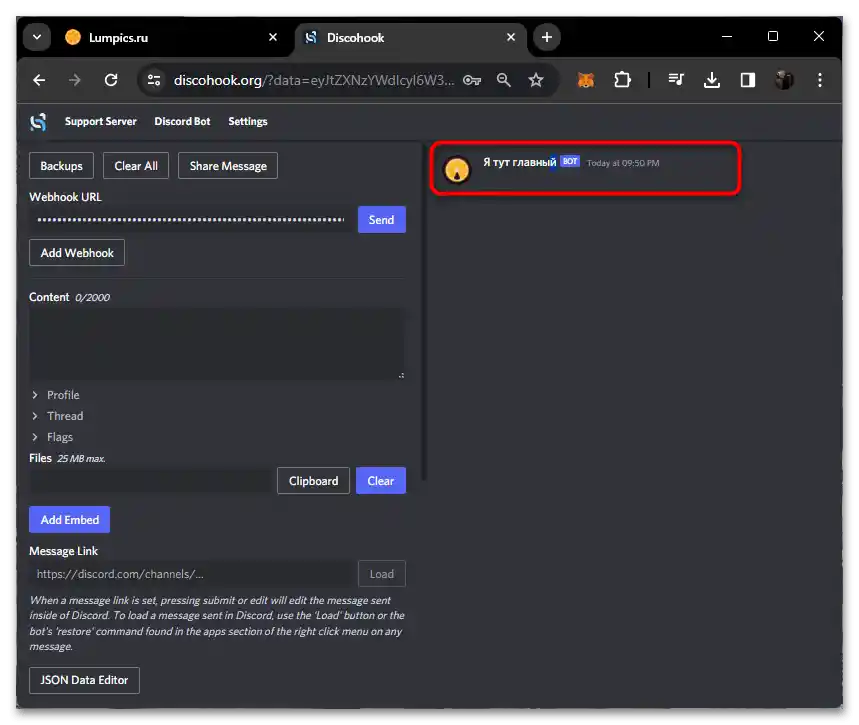Click the Files input field
The height and width of the screenshot is (725, 859).
(150, 481)
